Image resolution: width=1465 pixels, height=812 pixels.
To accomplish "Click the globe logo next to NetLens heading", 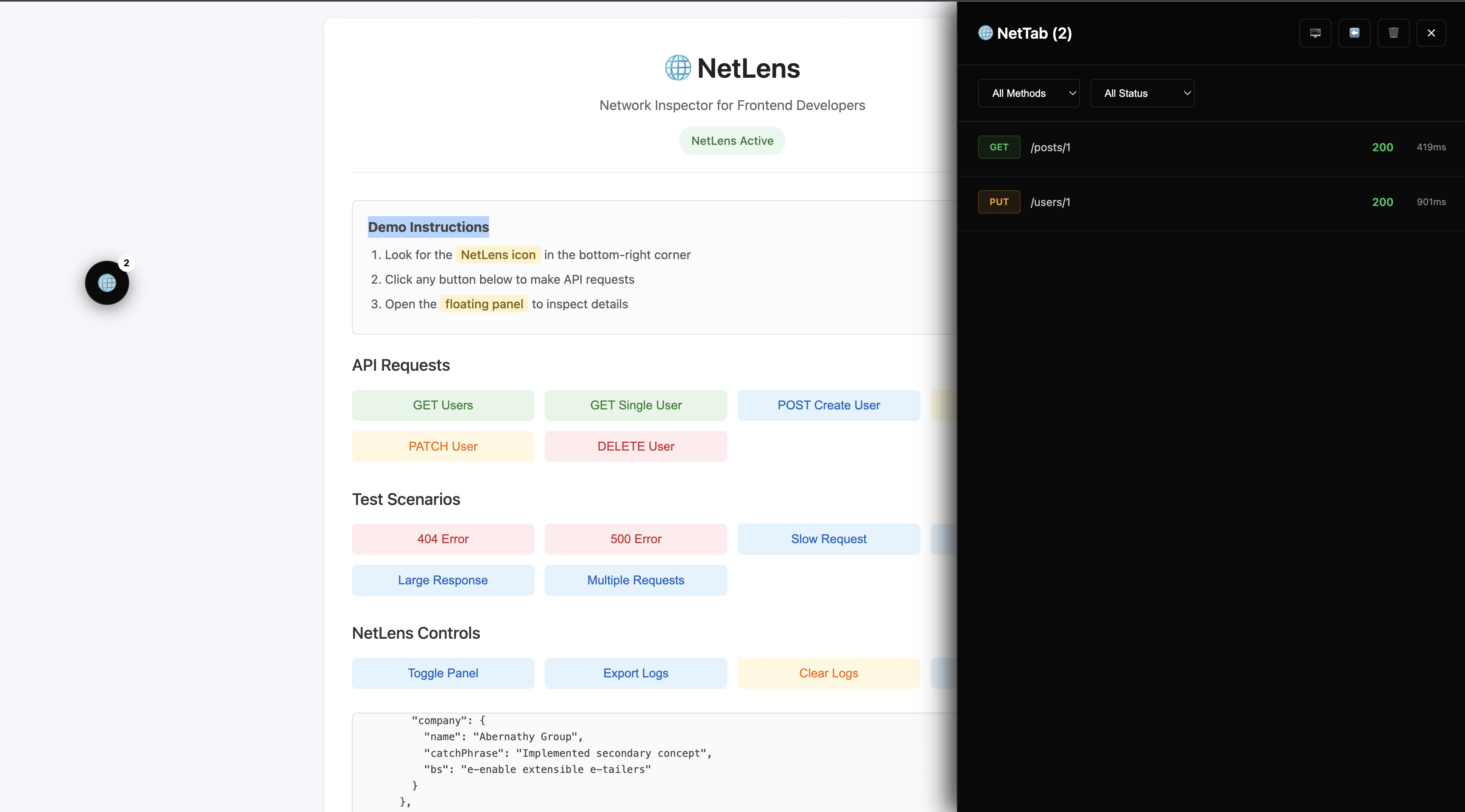I will pos(677,68).
